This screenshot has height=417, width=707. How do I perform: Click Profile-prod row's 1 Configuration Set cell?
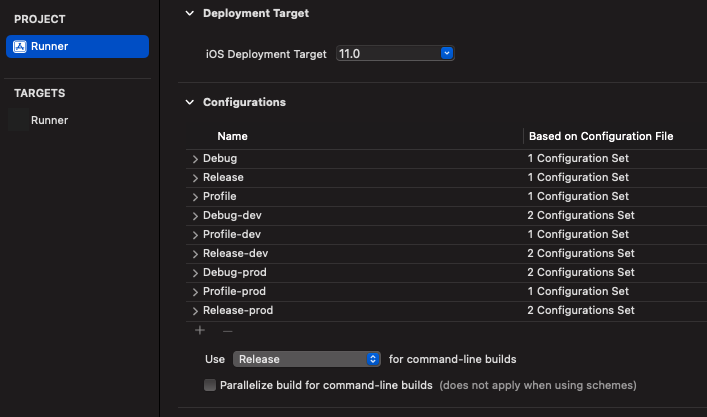point(578,291)
